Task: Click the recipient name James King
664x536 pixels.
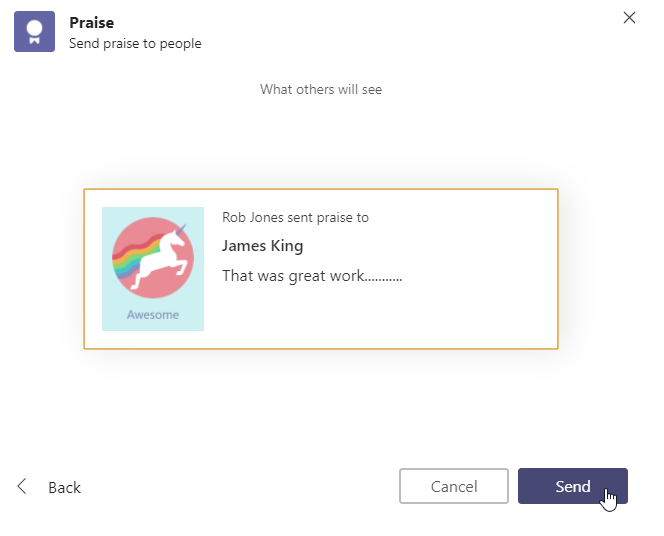Action: point(263,246)
